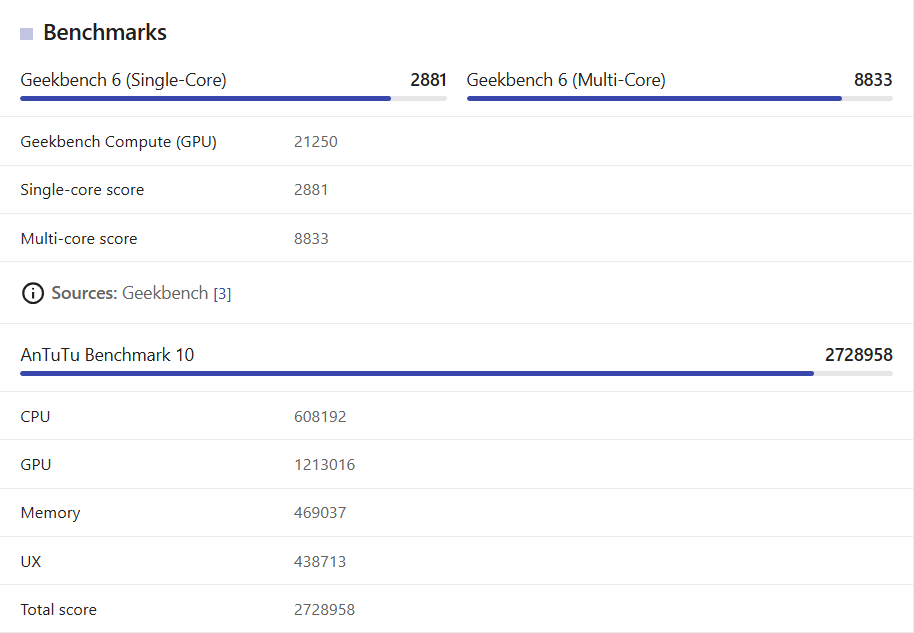914x633 pixels.
Task: Click the info icon beside Sources
Action: click(33, 293)
